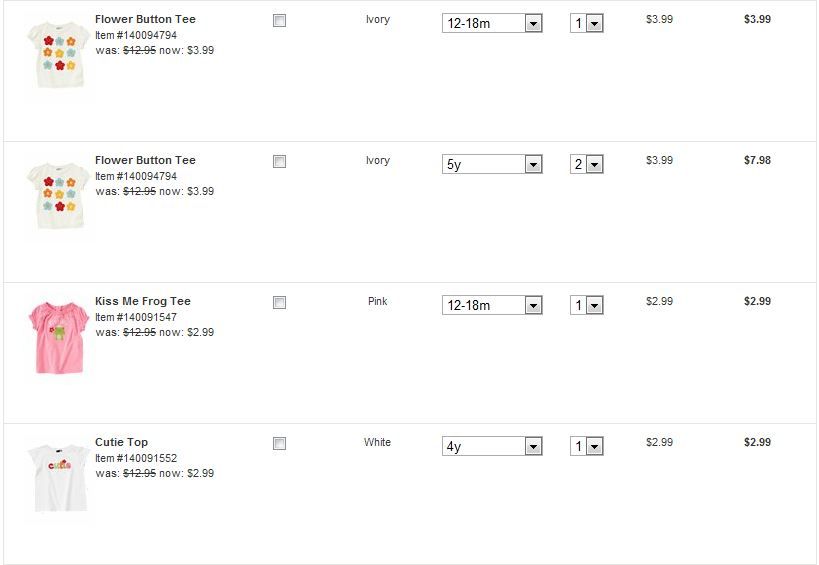Check the Cutie Top item checkbox
The height and width of the screenshot is (565, 819).
pos(280,443)
